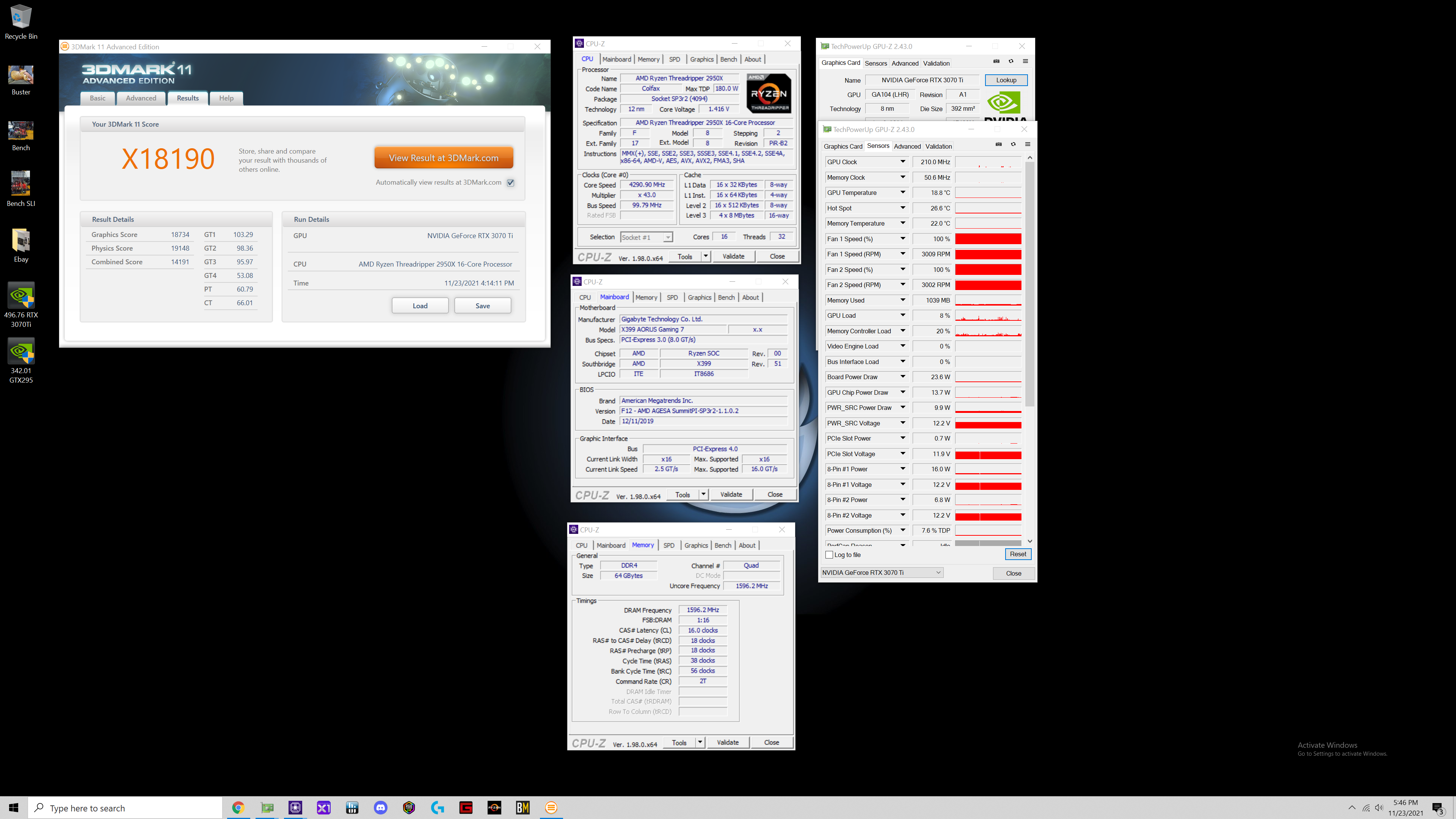Open the Bench SLI desktop shortcut
1456x819 pixels.
(x=21, y=189)
